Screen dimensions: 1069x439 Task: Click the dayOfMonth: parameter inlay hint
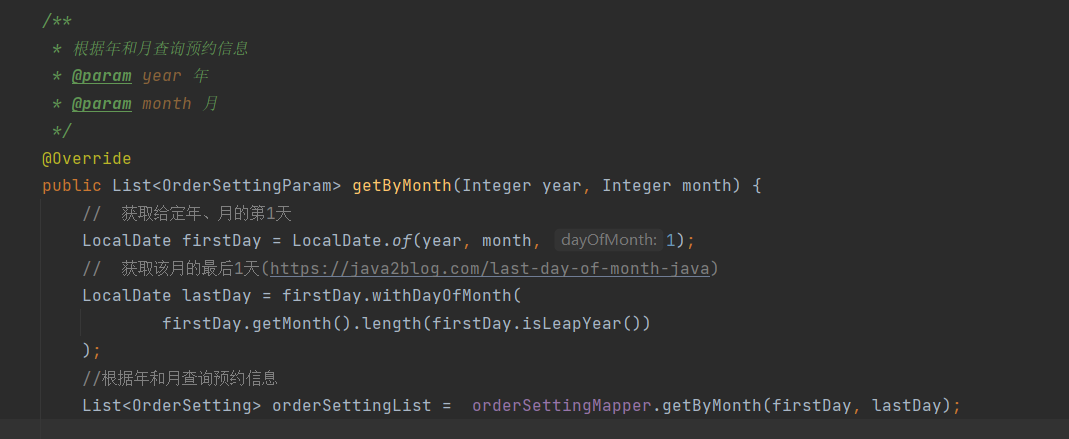coord(608,240)
